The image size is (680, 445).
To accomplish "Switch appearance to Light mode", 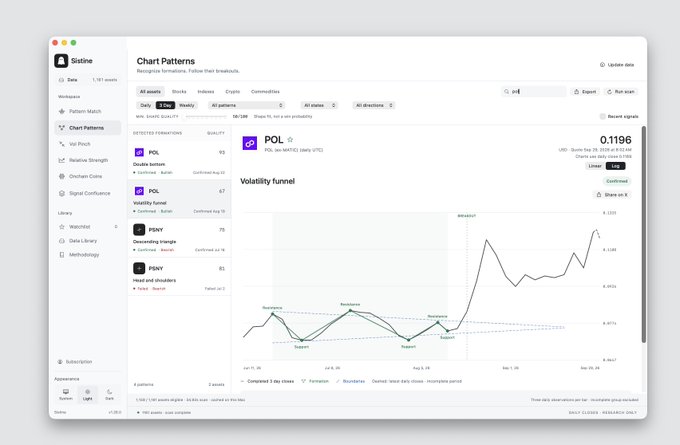I will click(88, 394).
